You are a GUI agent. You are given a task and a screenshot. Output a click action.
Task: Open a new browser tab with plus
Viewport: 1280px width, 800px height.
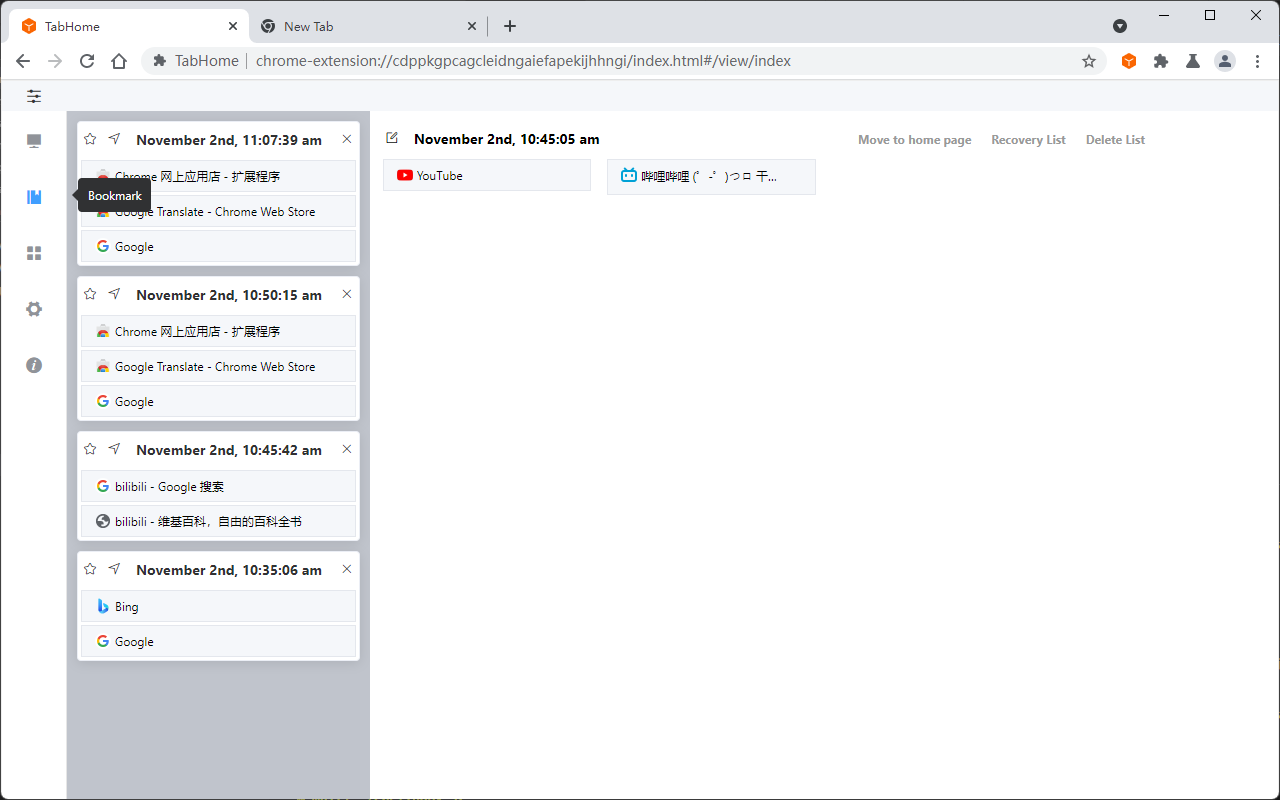510,26
